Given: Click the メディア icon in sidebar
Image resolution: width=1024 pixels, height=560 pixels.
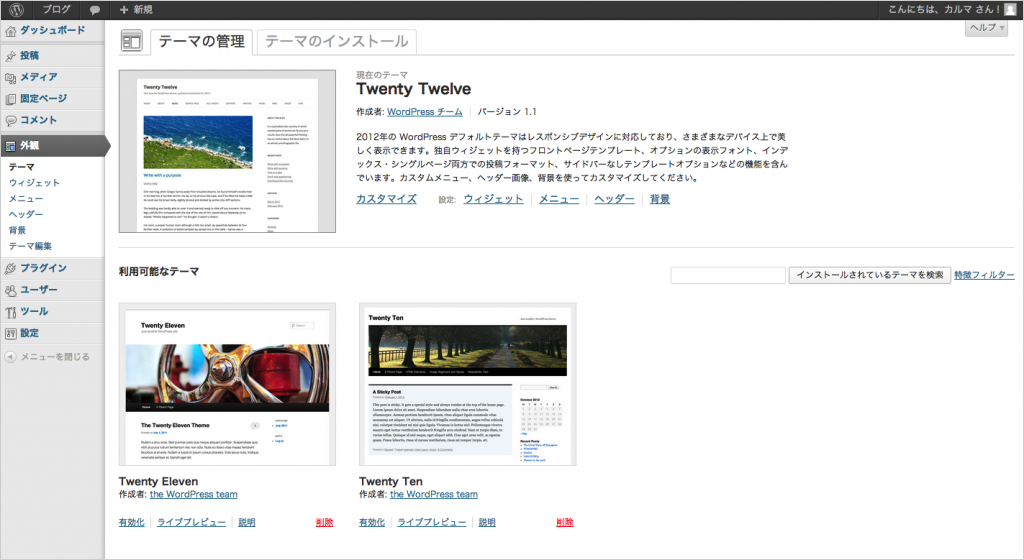Looking at the screenshot, I should 10,78.
